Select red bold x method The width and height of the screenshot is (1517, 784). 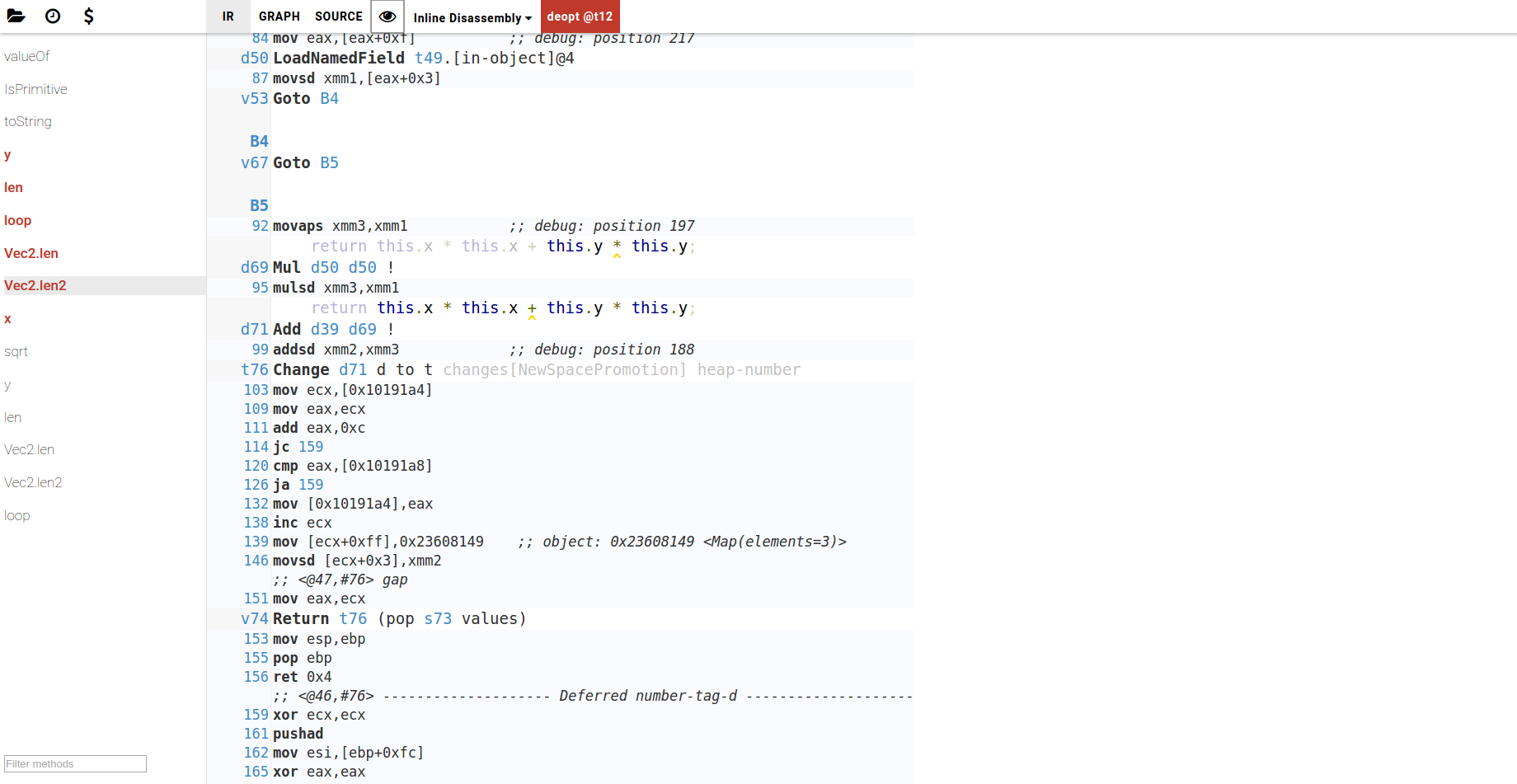7,318
